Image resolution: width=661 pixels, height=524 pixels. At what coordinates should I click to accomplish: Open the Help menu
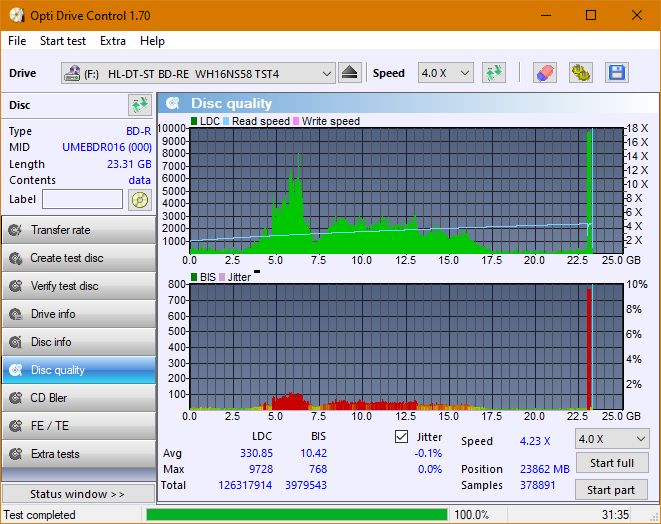(152, 41)
